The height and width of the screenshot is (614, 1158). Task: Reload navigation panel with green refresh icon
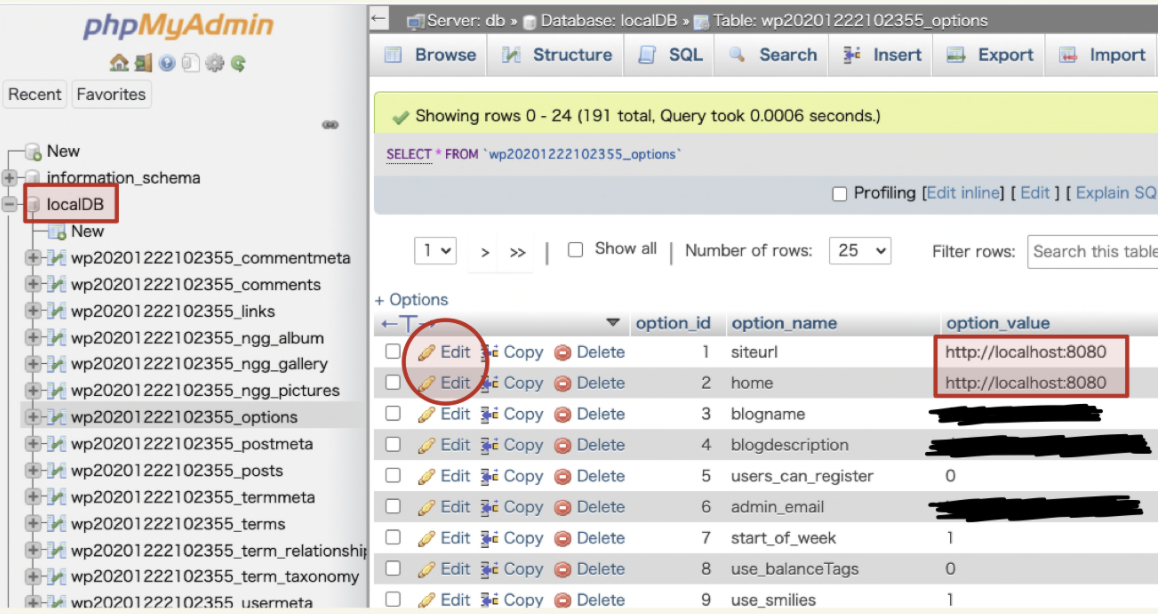pyautogui.click(x=238, y=64)
